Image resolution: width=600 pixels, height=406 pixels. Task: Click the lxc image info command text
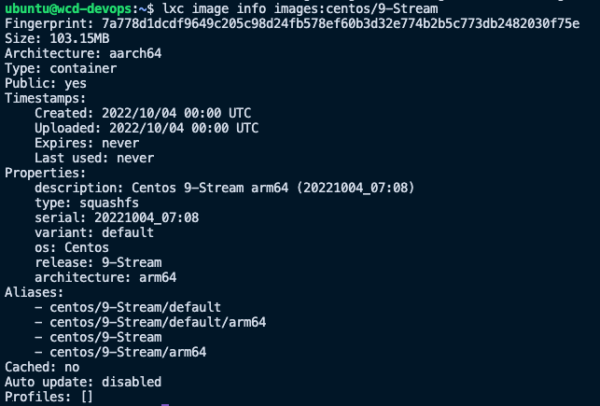300,8
